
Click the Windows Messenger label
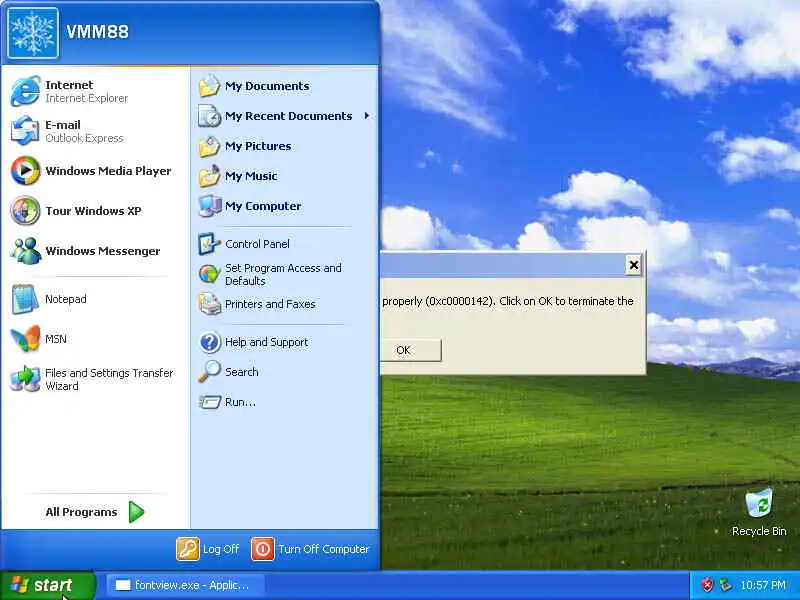pos(103,251)
